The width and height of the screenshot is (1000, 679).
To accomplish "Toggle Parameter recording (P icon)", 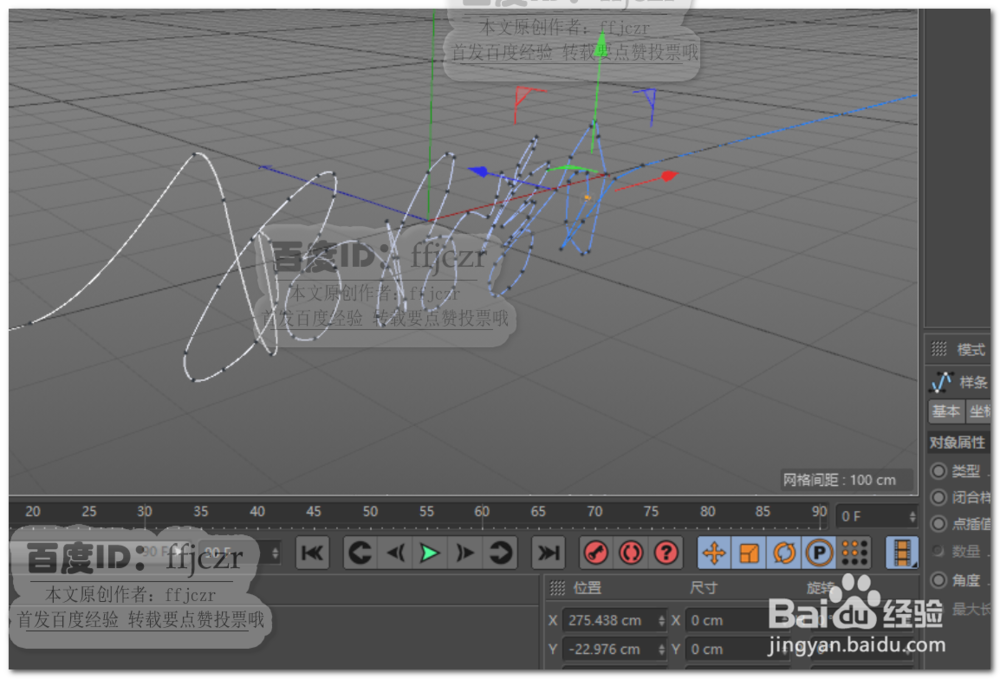I will coord(820,553).
